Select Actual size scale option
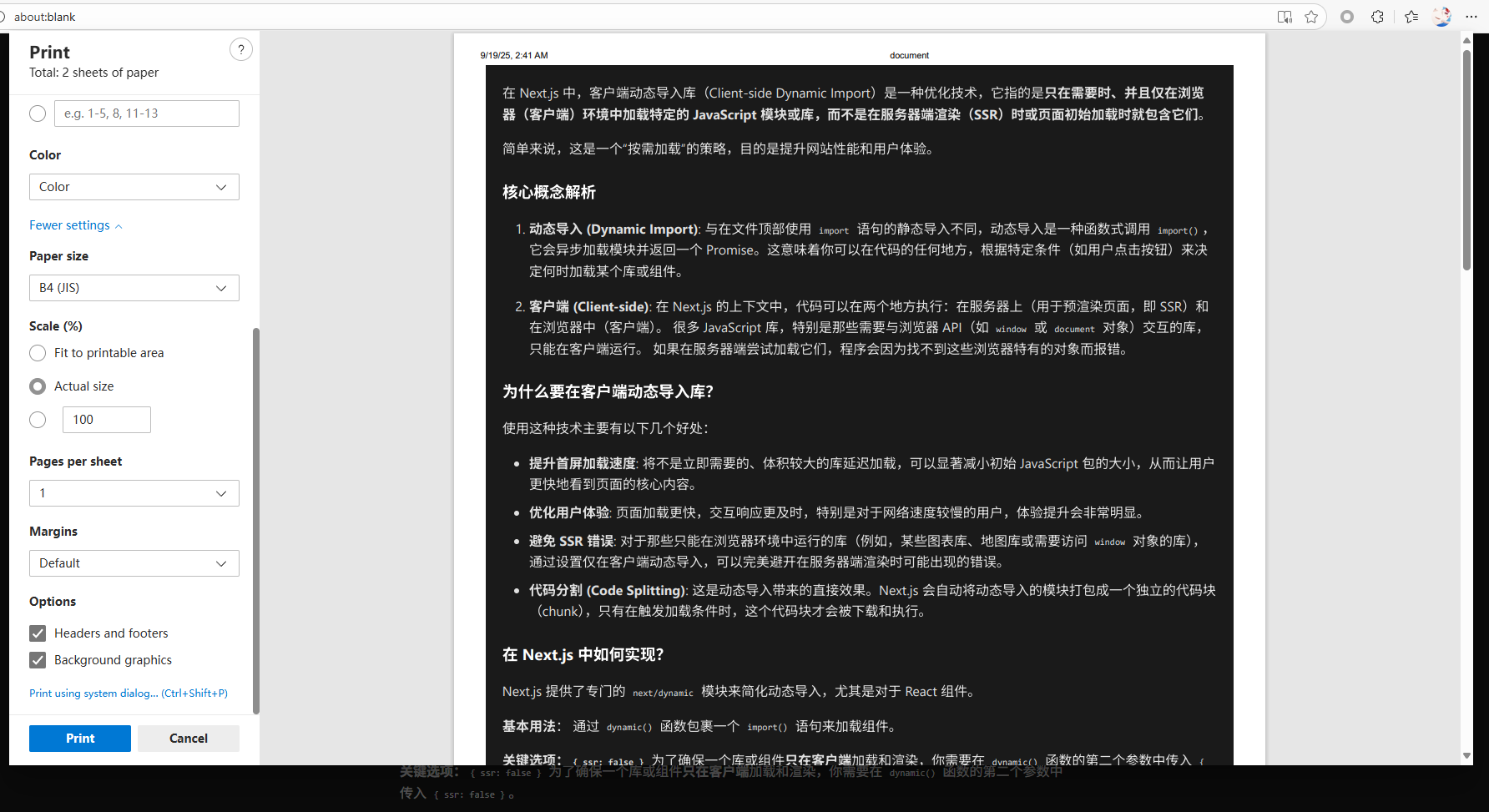The width and height of the screenshot is (1489, 812). (38, 386)
